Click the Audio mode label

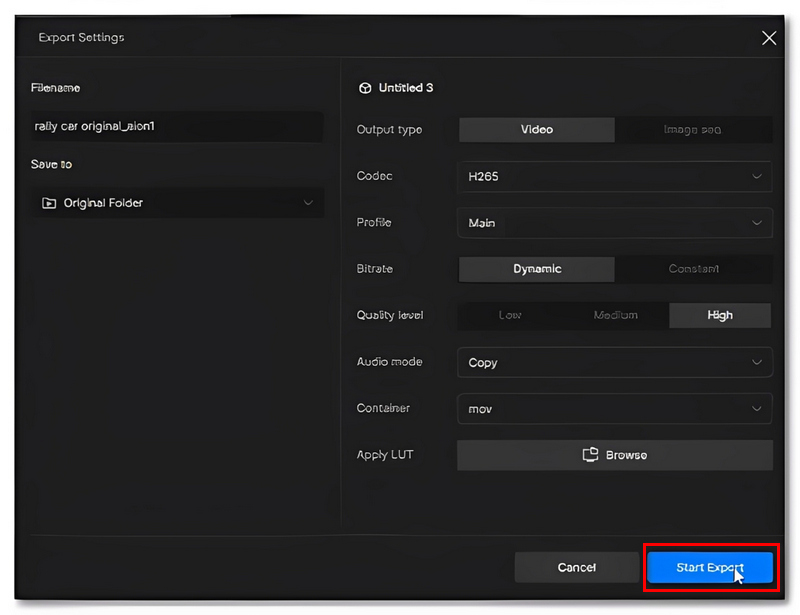[389, 362]
